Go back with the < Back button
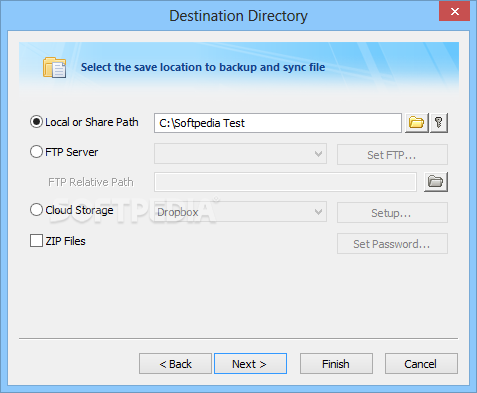 pos(175,364)
